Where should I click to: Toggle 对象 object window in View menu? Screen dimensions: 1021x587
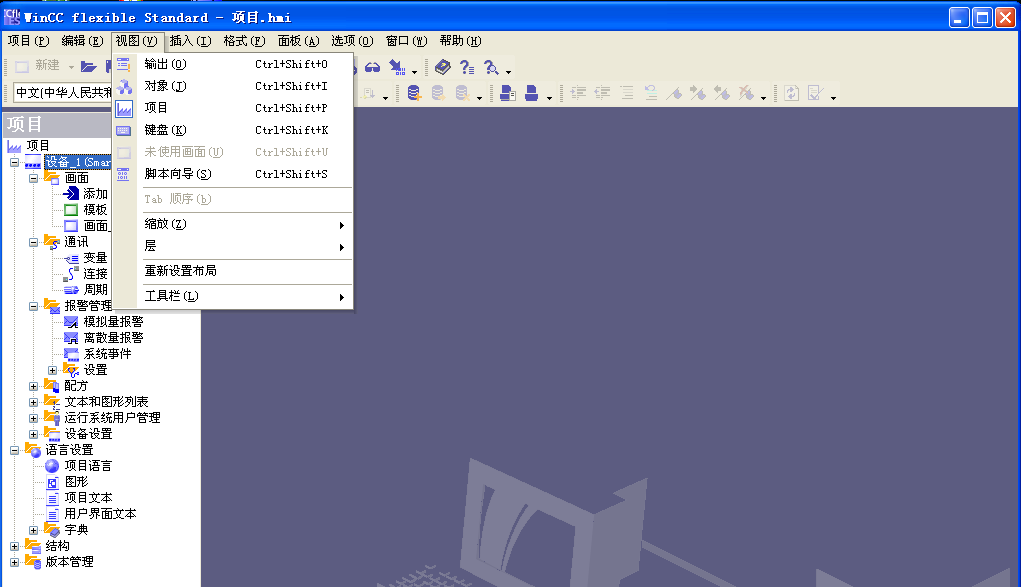click(234, 86)
